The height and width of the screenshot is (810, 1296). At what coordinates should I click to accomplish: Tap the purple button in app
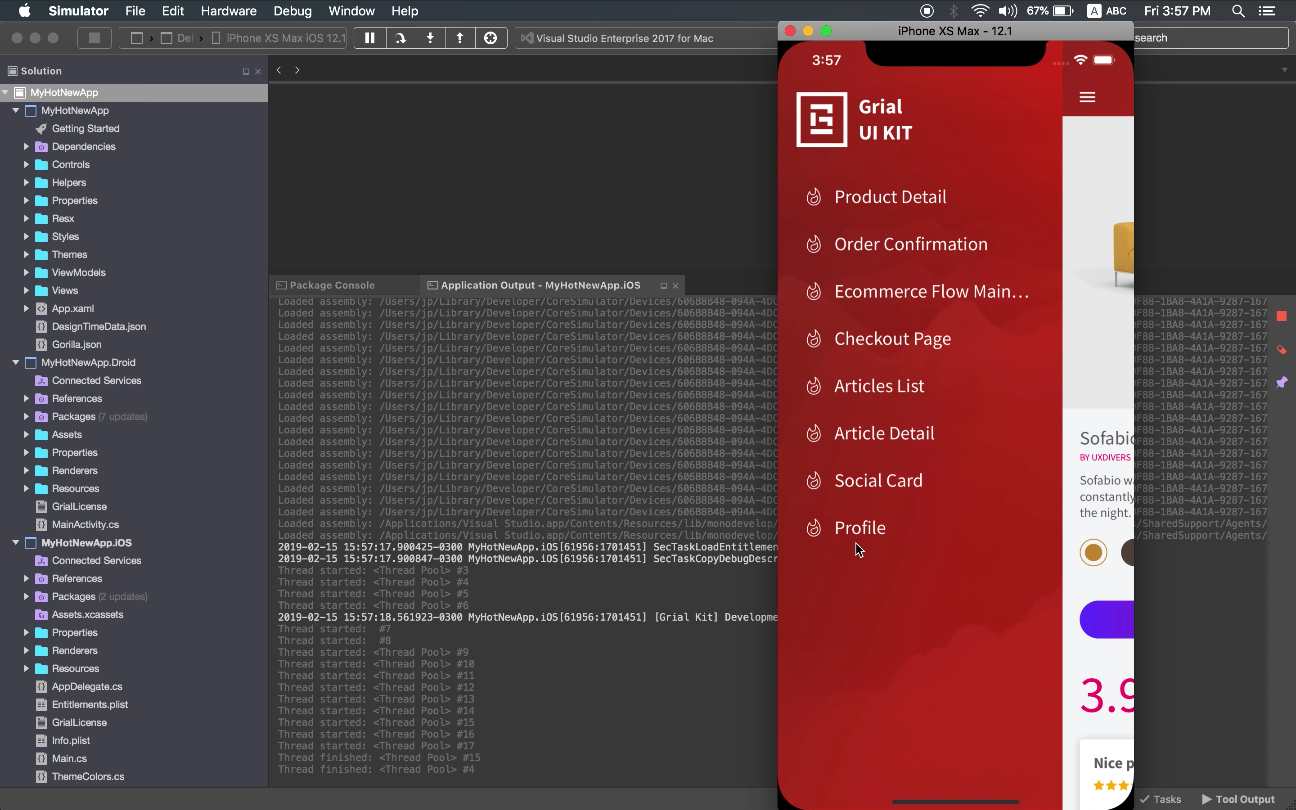point(1107,620)
